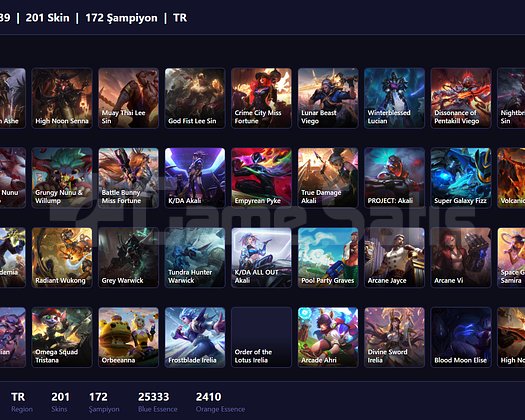Select the Grungy Nunu & Willump card

coord(62,178)
